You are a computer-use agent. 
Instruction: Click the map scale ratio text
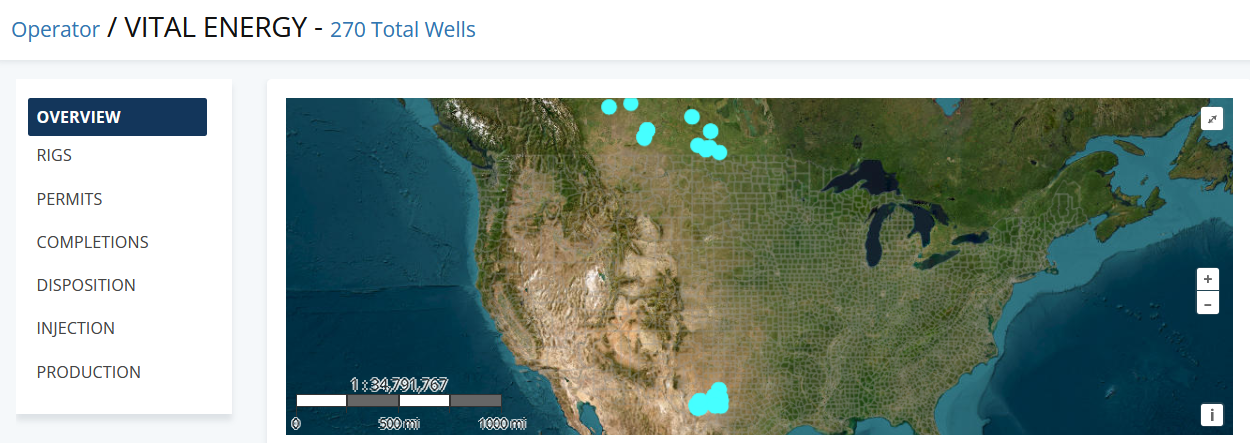point(398,384)
